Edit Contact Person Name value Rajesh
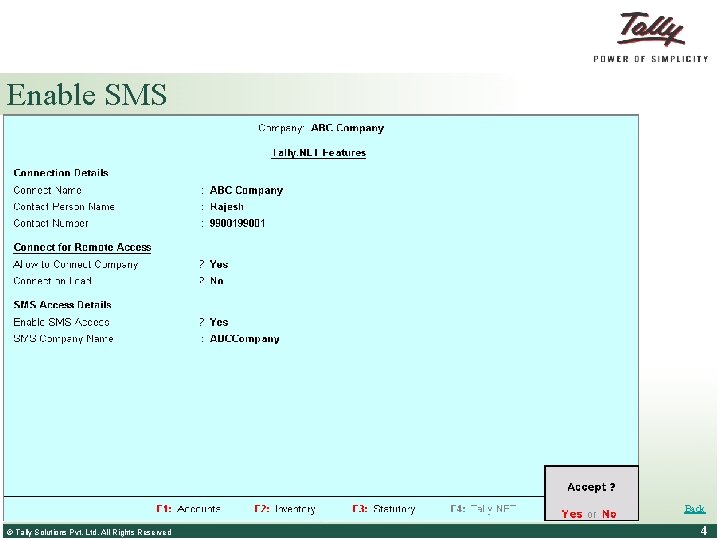Image resolution: width=720 pixels, height=540 pixels. tap(226, 207)
